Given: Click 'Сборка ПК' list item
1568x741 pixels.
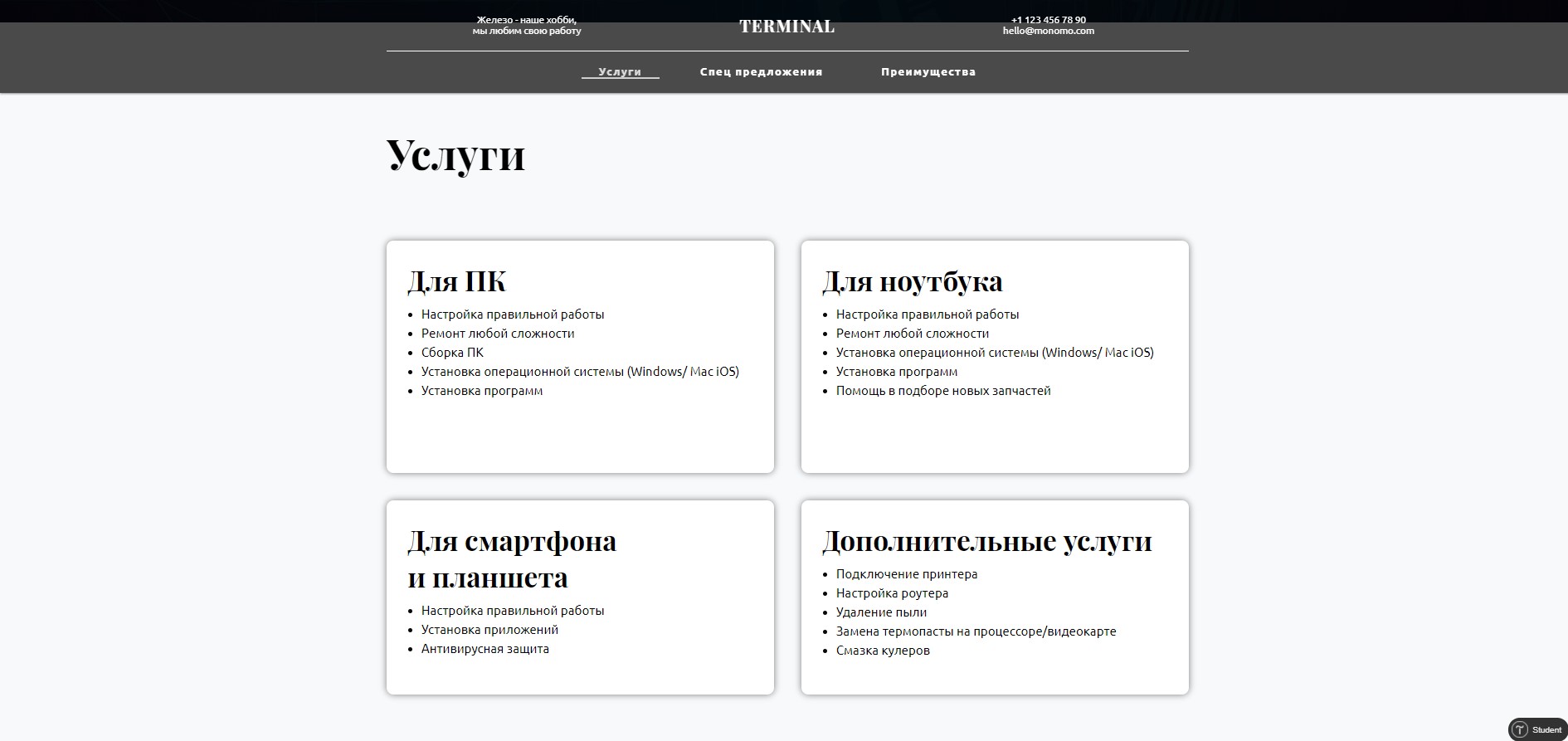Looking at the screenshot, I should (452, 353).
